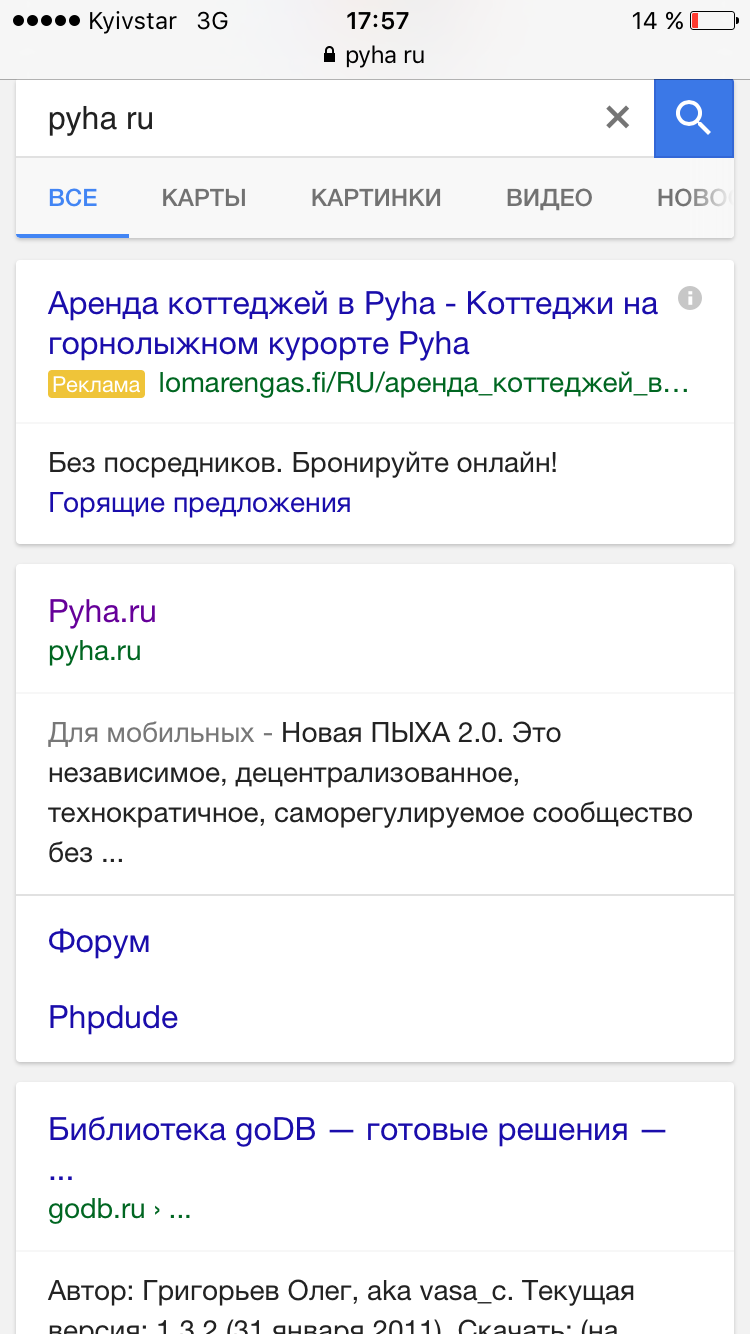Viewport: 750px width, 1334px height.
Task: Clear the search field with X
Action: [x=618, y=118]
